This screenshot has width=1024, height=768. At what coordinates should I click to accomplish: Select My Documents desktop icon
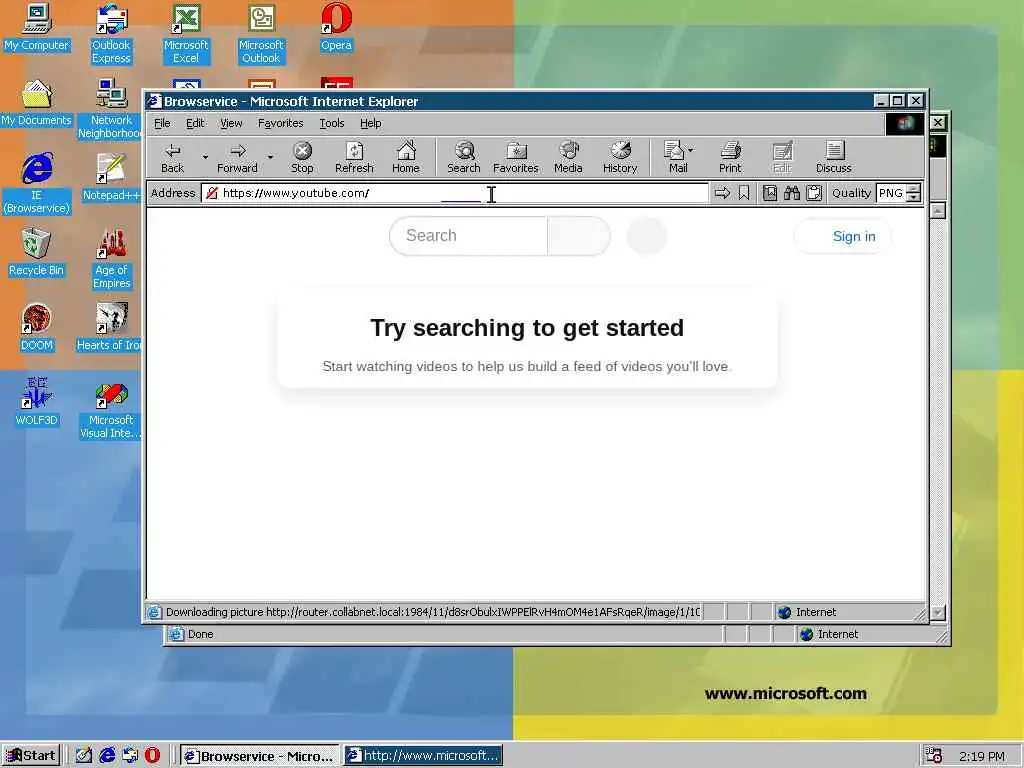pos(37,103)
